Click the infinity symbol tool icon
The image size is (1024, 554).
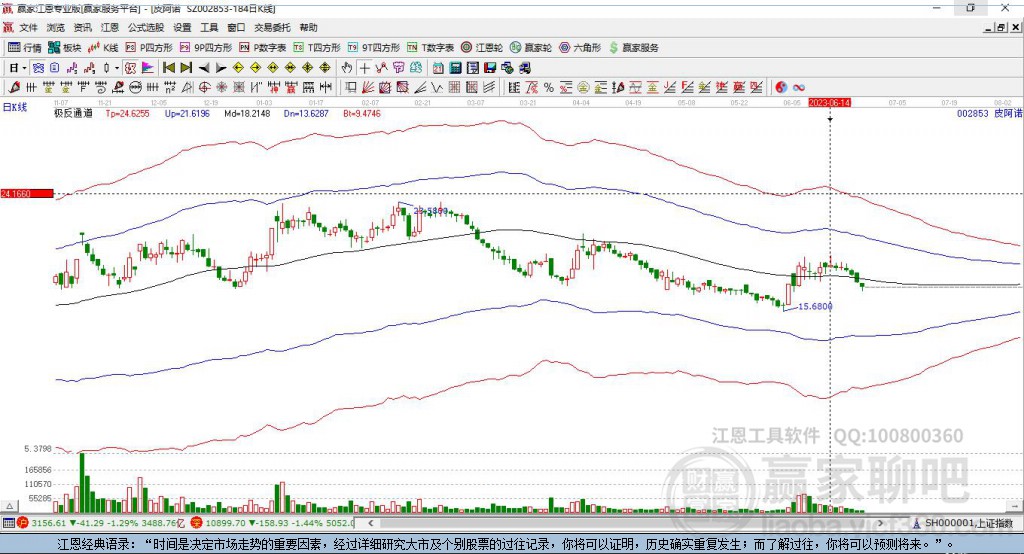[x=799, y=88]
